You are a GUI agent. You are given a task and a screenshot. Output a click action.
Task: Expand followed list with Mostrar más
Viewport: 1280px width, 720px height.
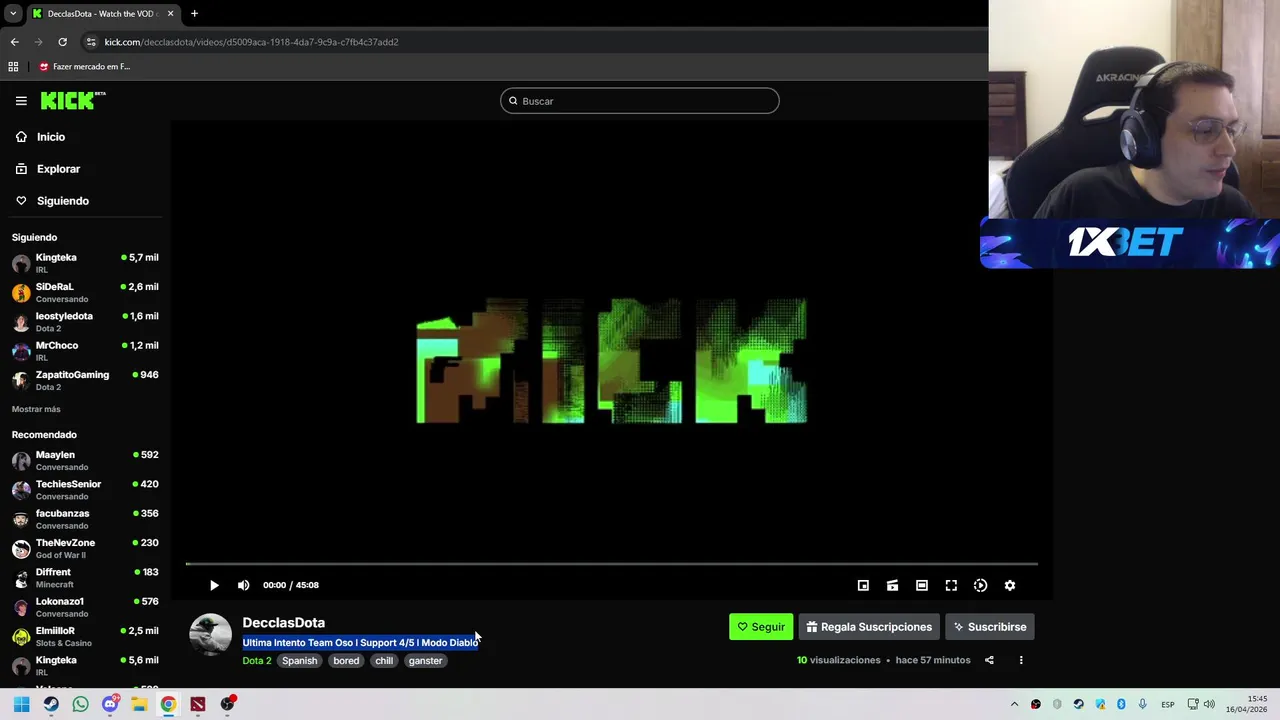click(x=36, y=409)
